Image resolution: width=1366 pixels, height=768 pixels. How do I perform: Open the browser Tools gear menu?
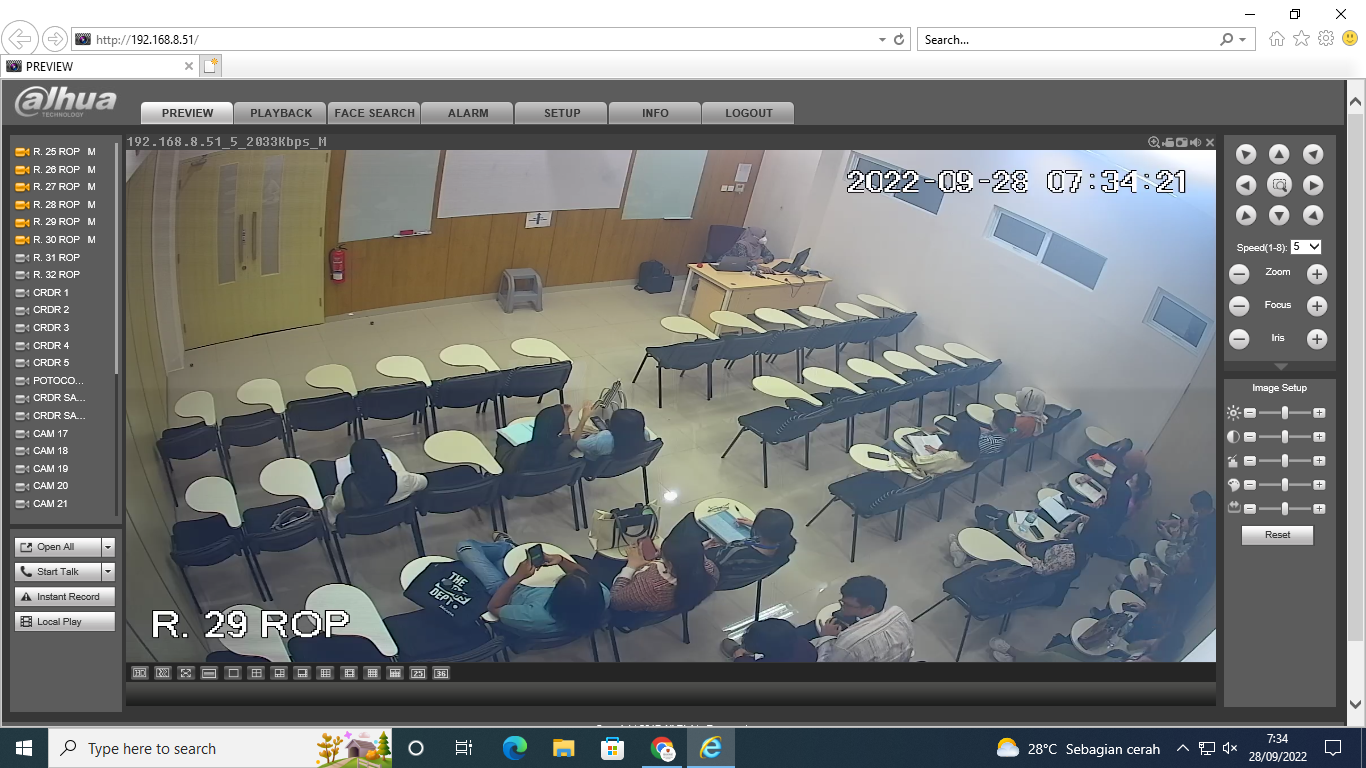1326,39
